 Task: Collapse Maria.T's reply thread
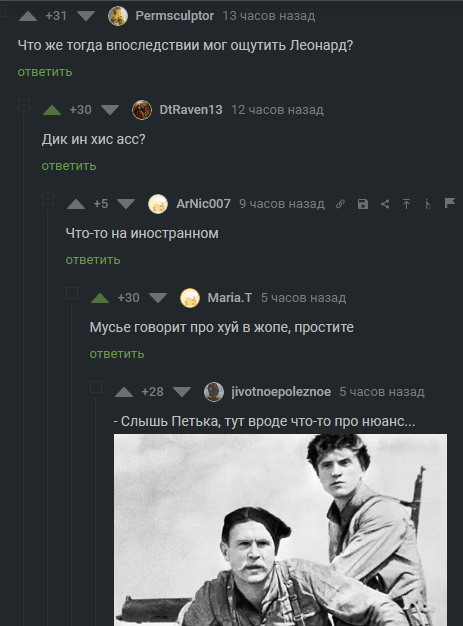(x=72, y=293)
